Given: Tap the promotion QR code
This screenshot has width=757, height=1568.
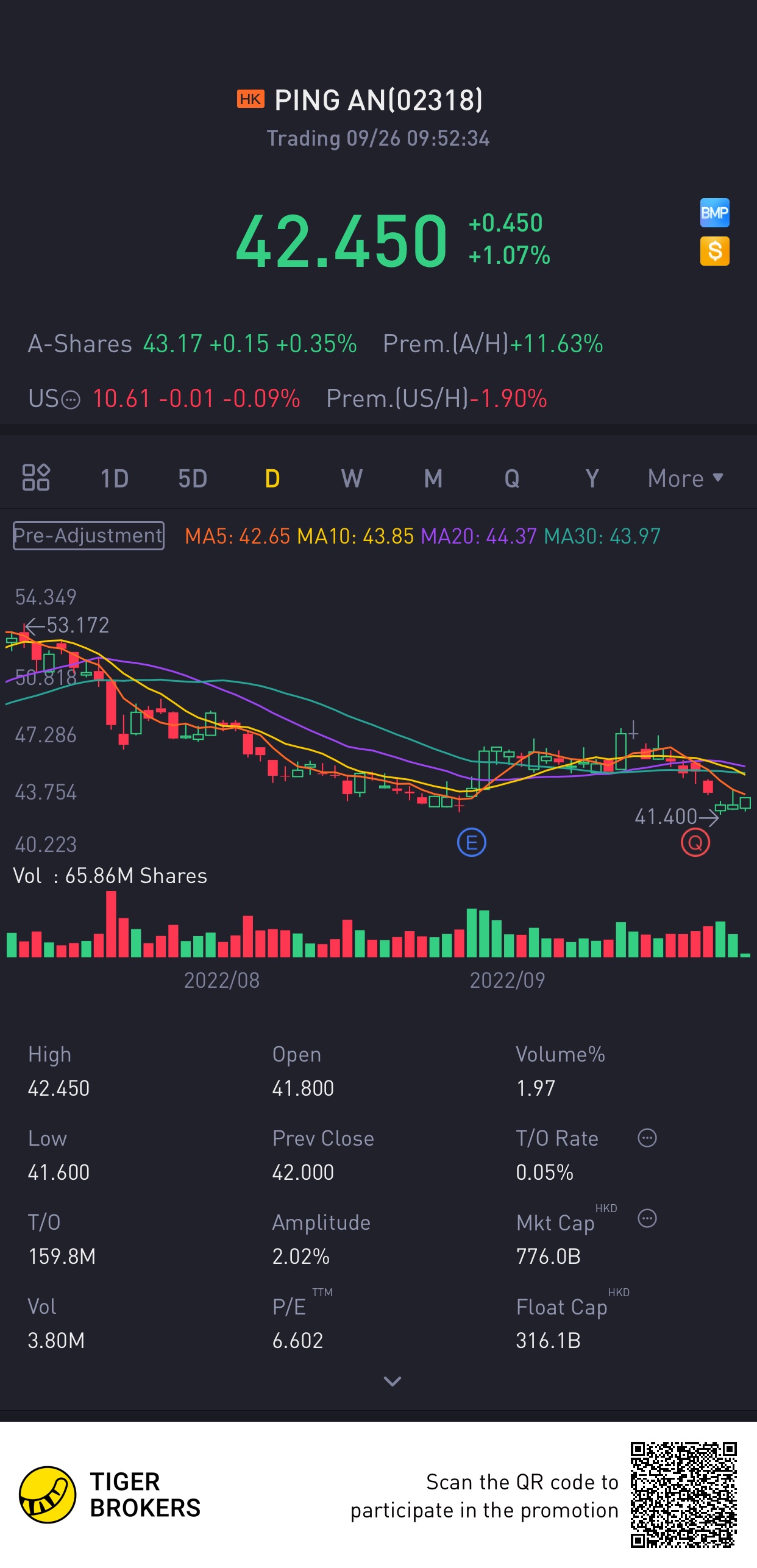Looking at the screenshot, I should pyautogui.click(x=683, y=1494).
